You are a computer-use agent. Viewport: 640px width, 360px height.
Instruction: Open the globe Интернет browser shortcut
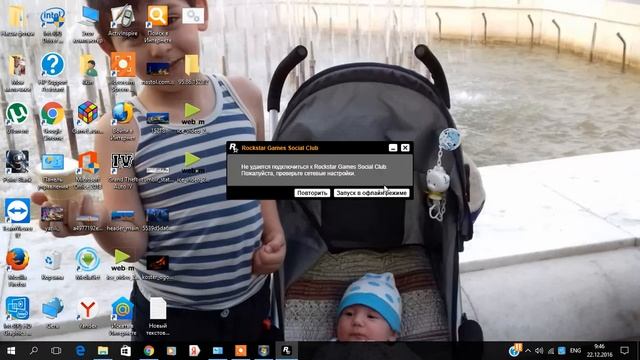coord(122,122)
